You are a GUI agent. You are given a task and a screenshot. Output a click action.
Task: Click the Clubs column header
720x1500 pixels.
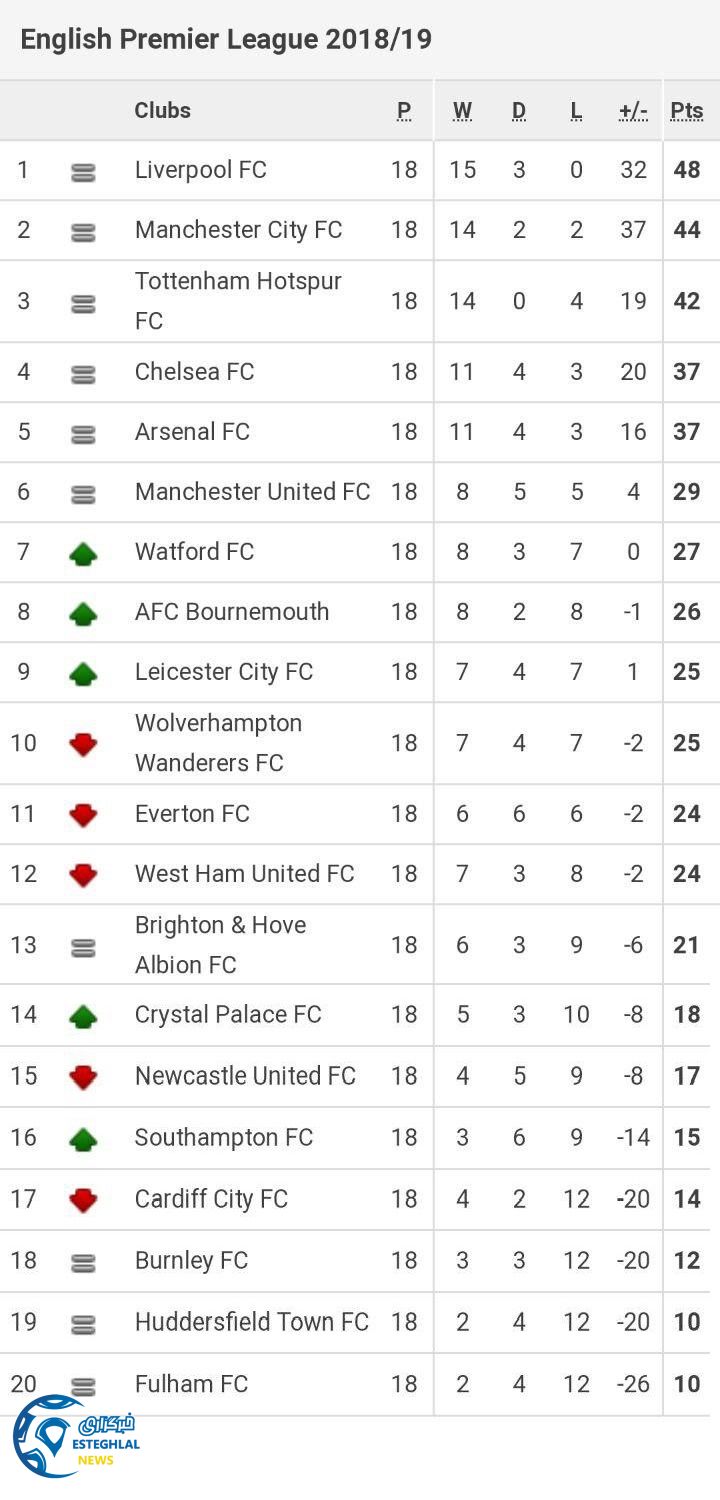(x=162, y=111)
